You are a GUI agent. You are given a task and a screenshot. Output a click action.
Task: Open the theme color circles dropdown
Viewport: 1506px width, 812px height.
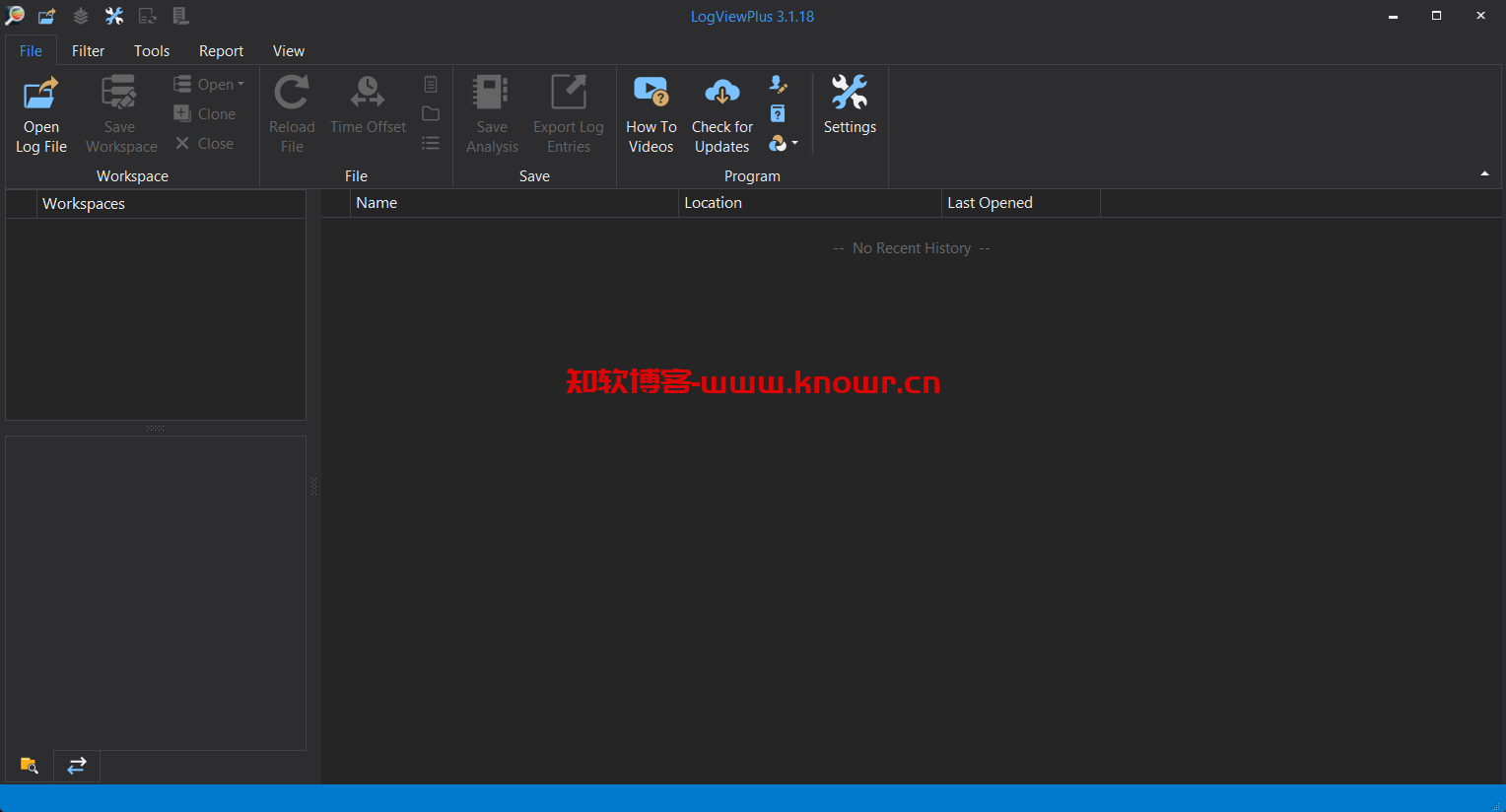click(x=784, y=144)
